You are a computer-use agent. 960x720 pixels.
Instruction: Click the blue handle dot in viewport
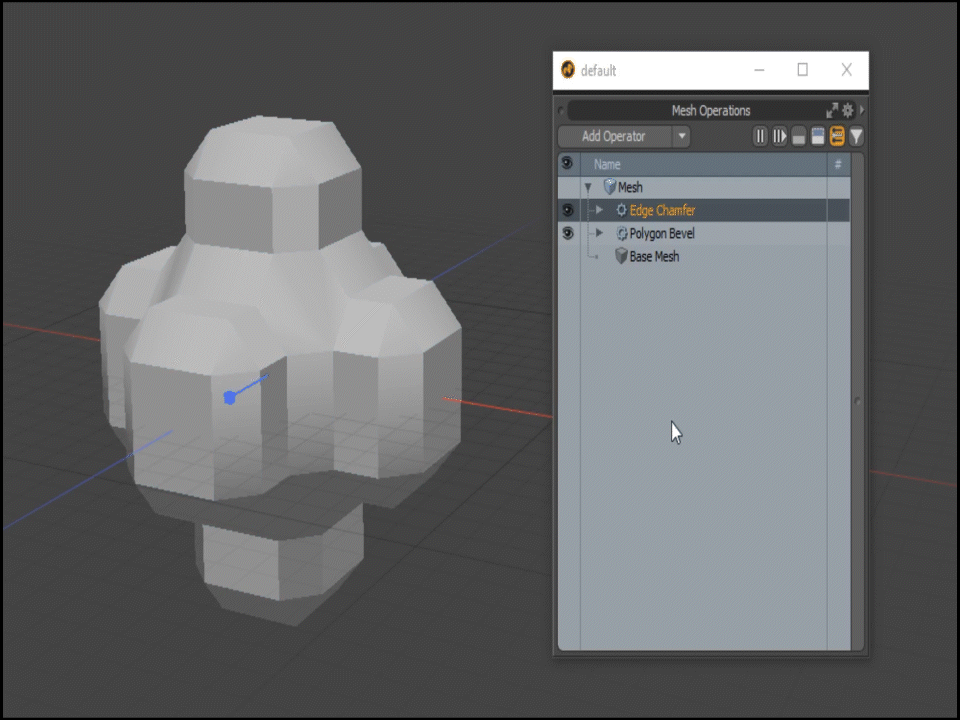pos(229,398)
